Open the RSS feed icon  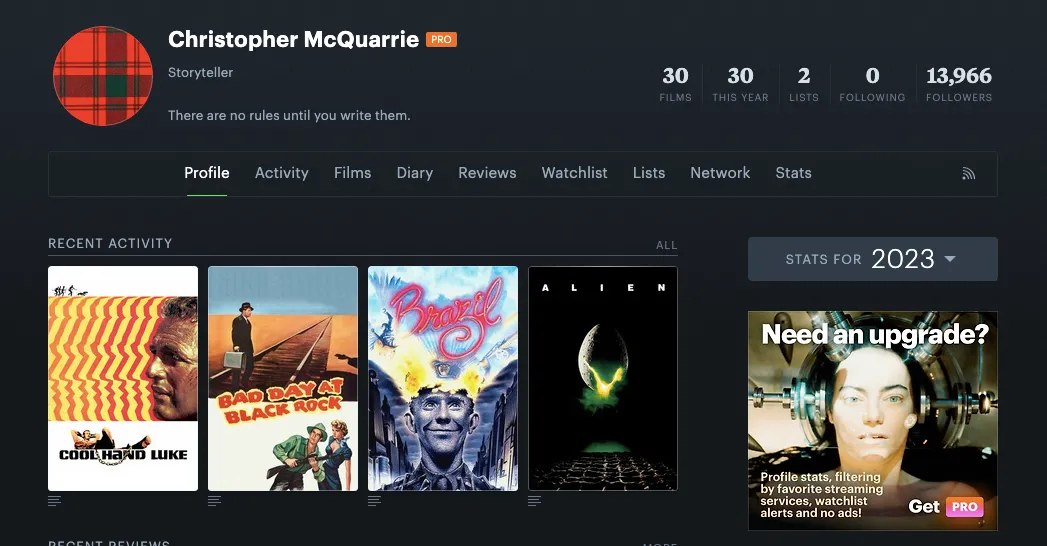[968, 174]
